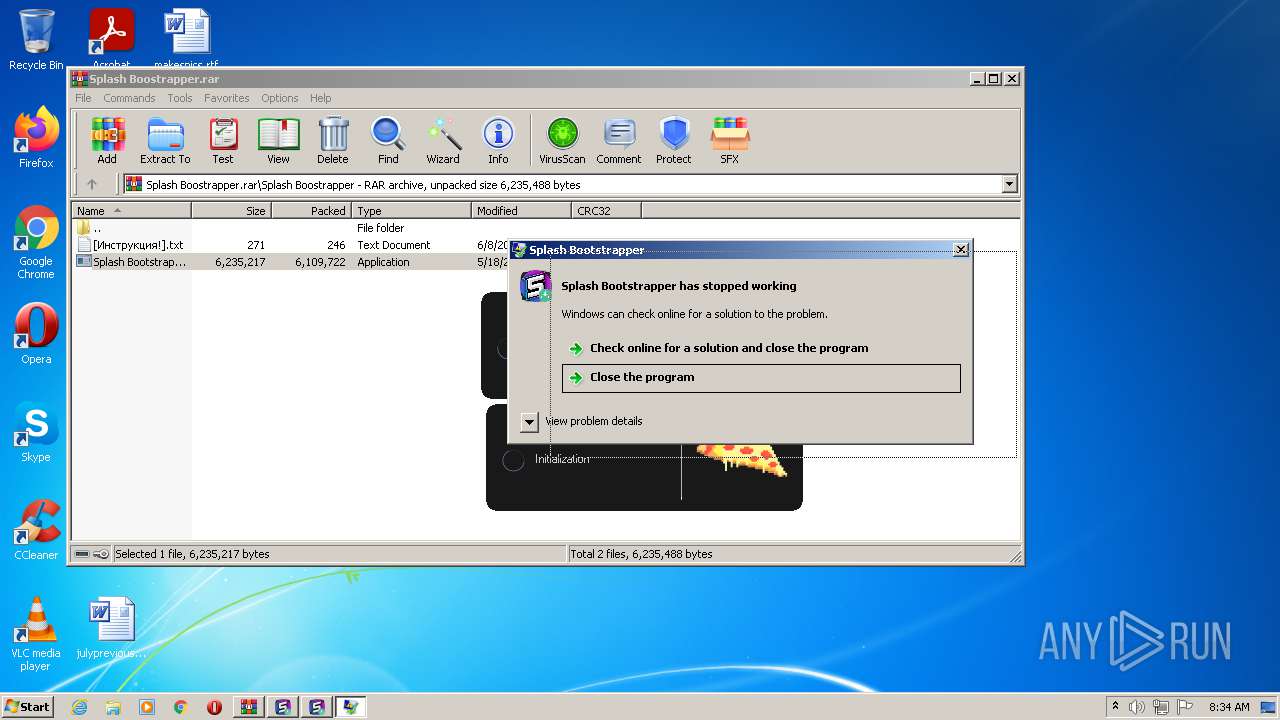Sort by the Name column header
The image size is (1280, 720).
(x=131, y=211)
